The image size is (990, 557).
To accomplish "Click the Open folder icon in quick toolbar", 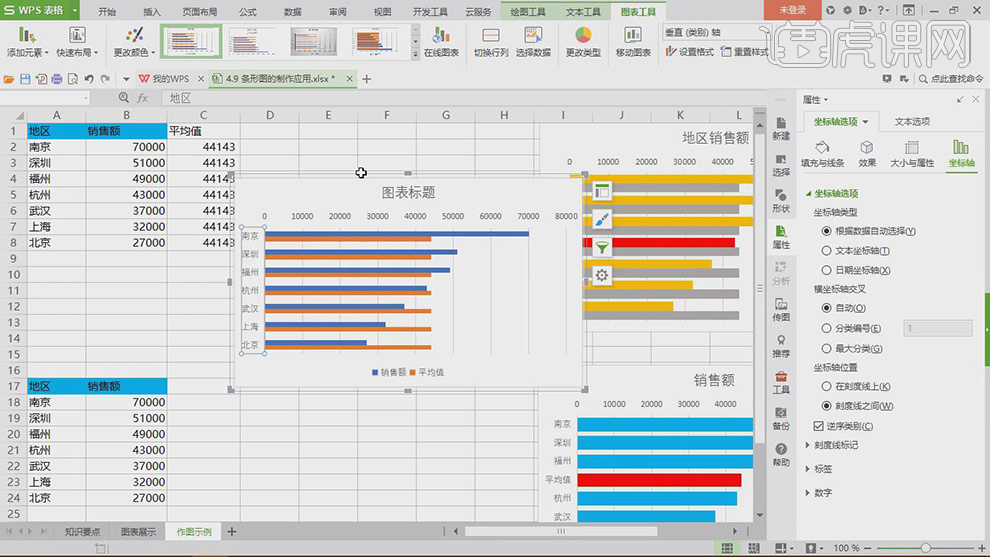I will coord(9,79).
